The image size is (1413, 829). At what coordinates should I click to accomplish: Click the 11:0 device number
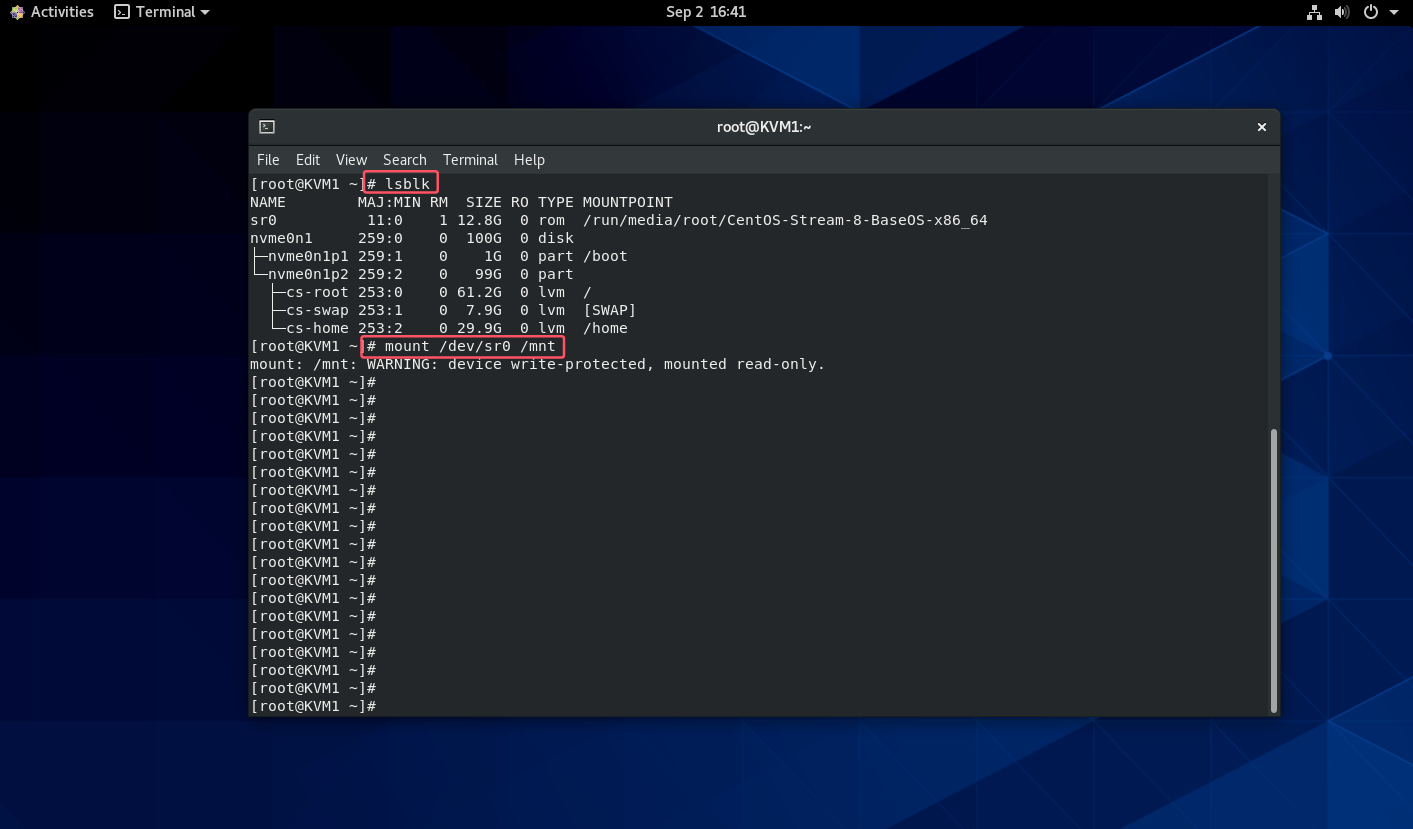coord(385,220)
